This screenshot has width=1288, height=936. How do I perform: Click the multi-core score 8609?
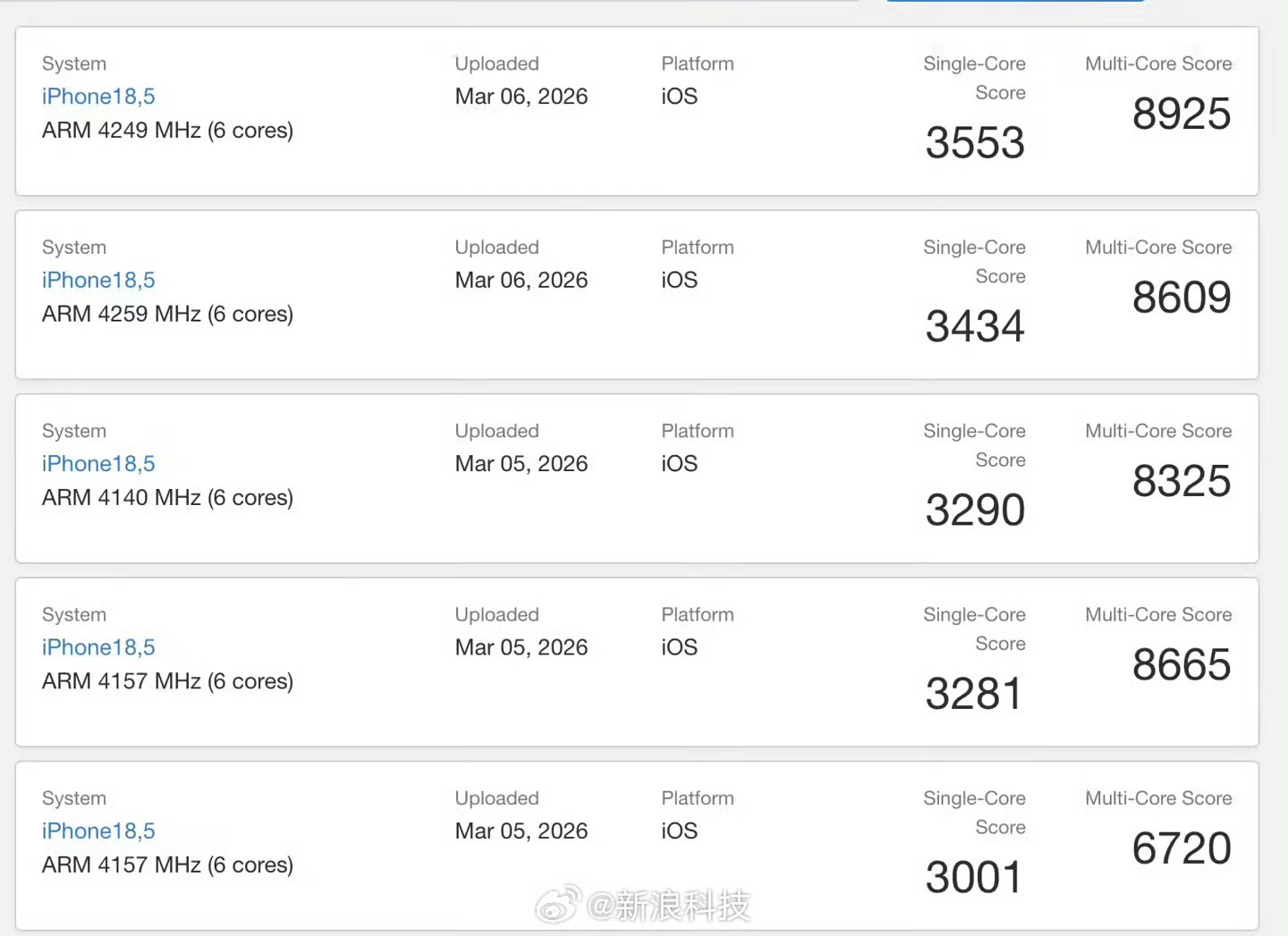point(1182,298)
